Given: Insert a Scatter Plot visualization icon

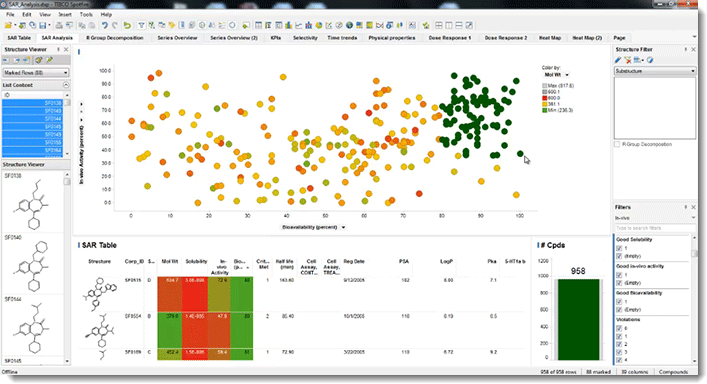Looking at the screenshot, I should tap(329, 25).
